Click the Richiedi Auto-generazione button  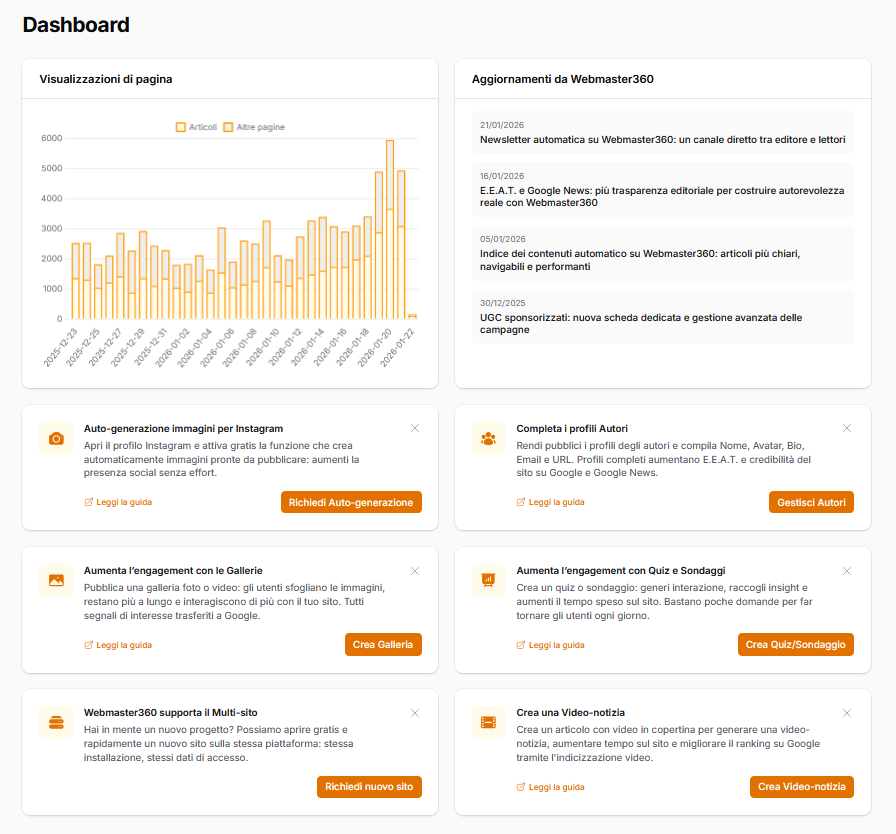click(x=351, y=502)
